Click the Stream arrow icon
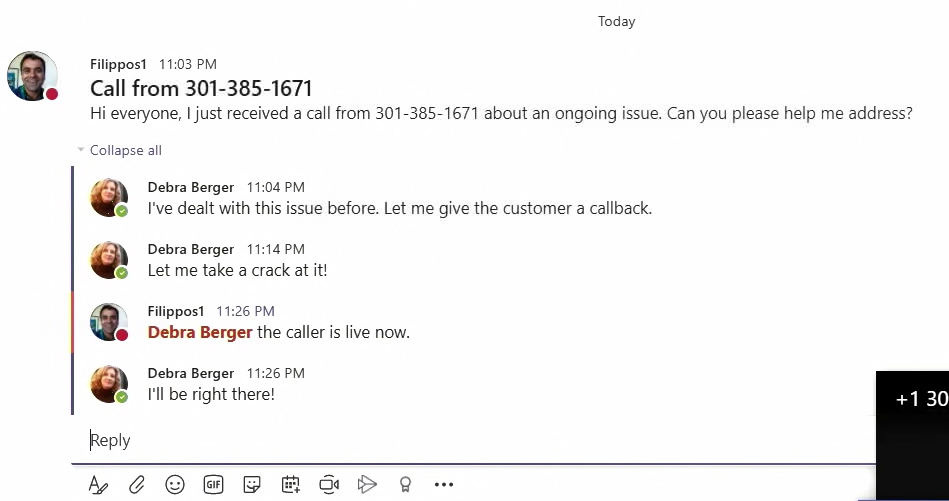This screenshot has height=501, width=949. click(x=367, y=485)
